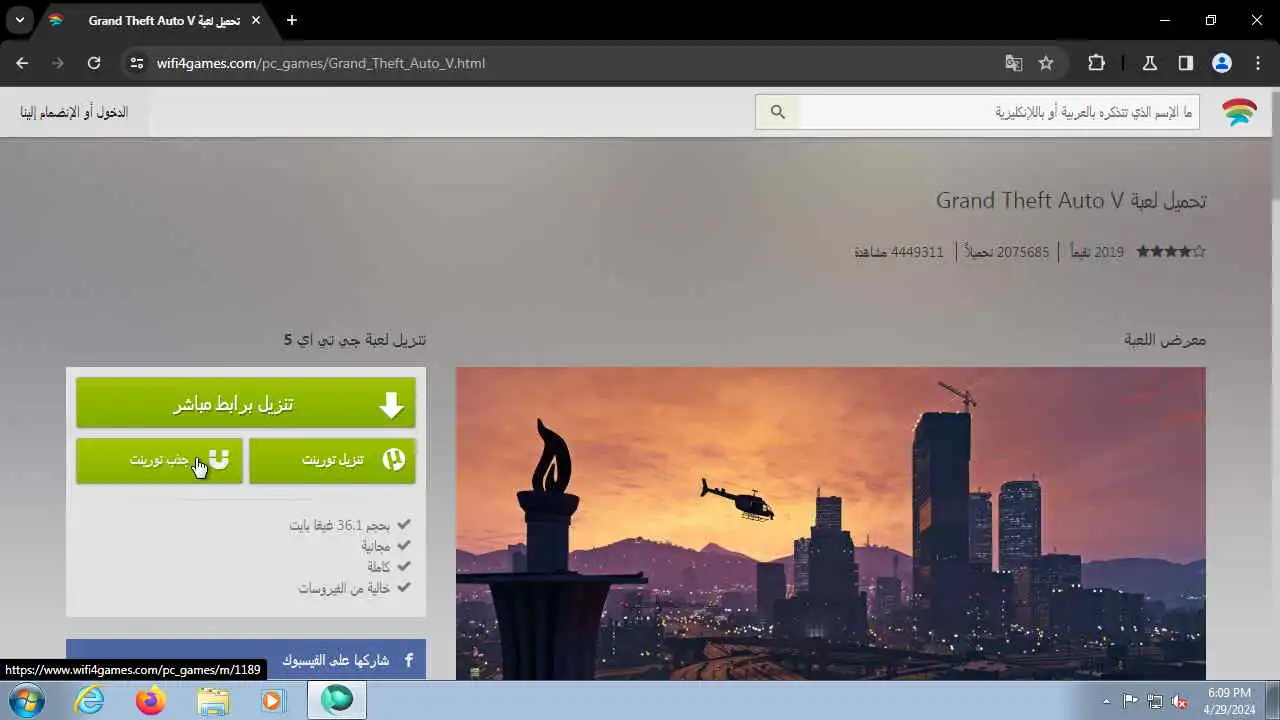This screenshot has height=720, width=1280.
Task: Reload the current page
Action: pyautogui.click(x=94, y=63)
